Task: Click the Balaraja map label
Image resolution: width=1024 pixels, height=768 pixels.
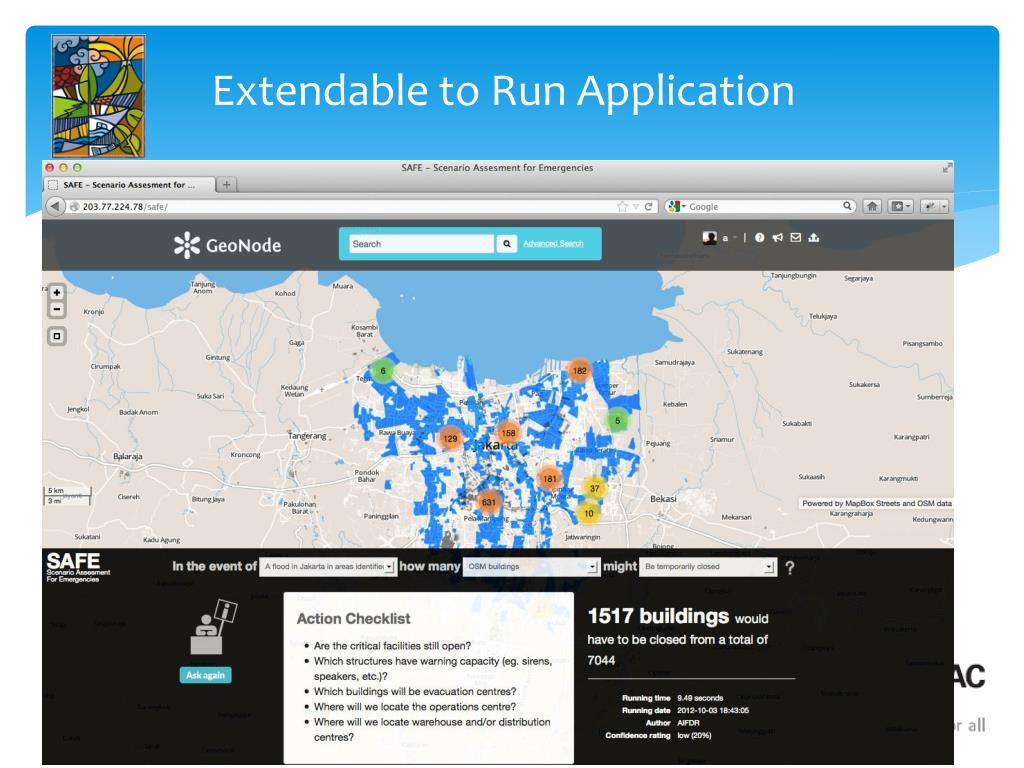Action: [127, 456]
